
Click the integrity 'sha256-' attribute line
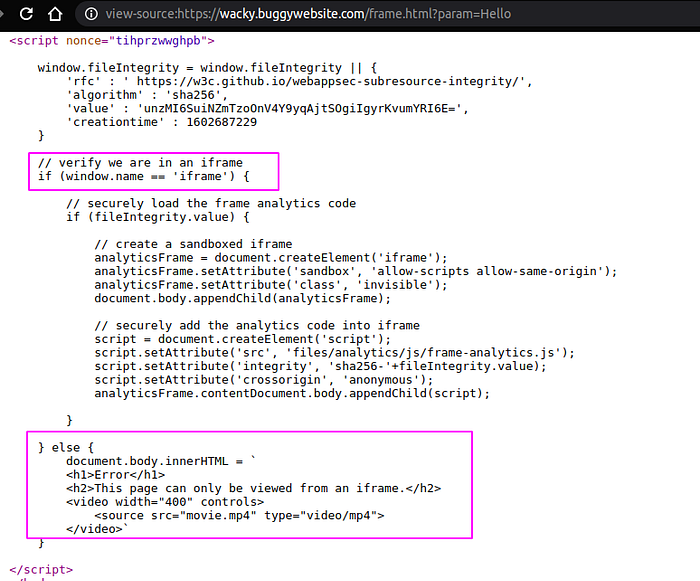coord(321,366)
